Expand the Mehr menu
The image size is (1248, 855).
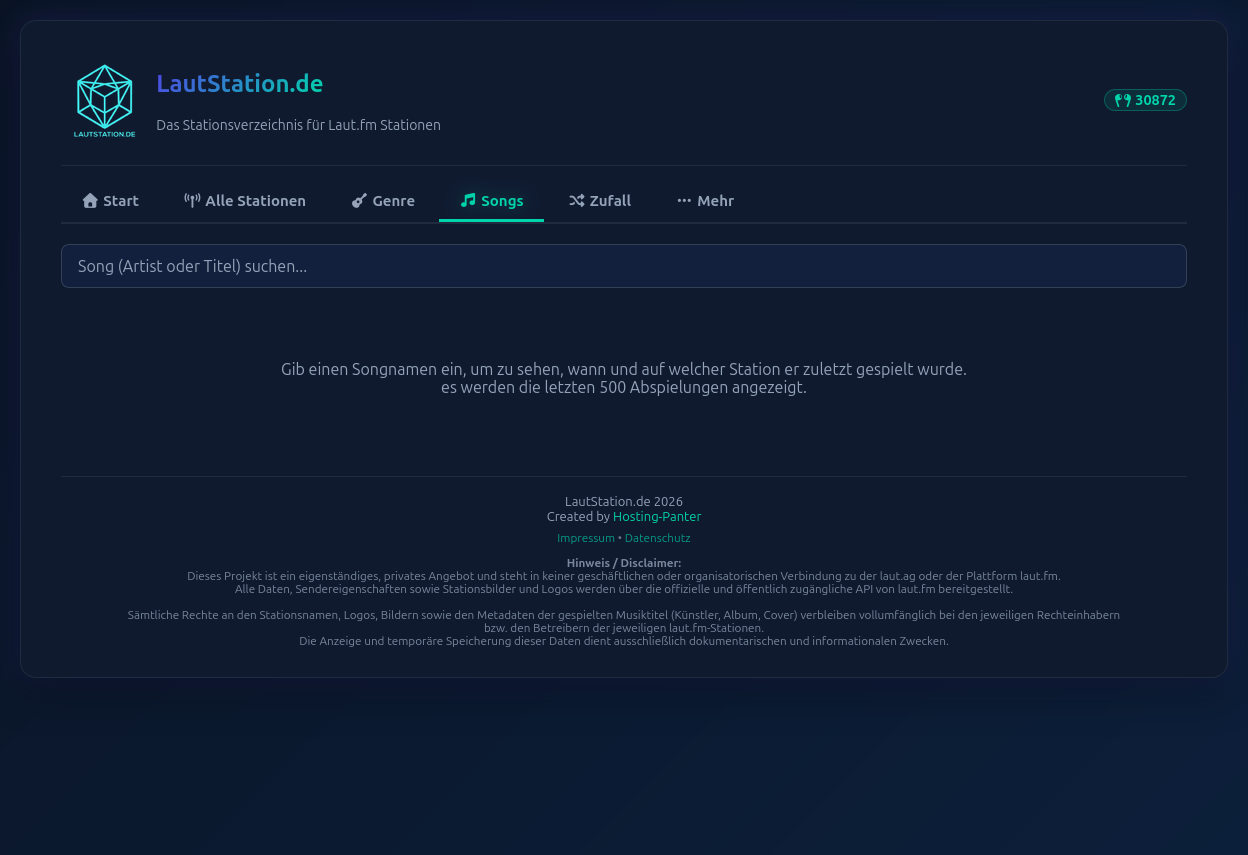705,201
